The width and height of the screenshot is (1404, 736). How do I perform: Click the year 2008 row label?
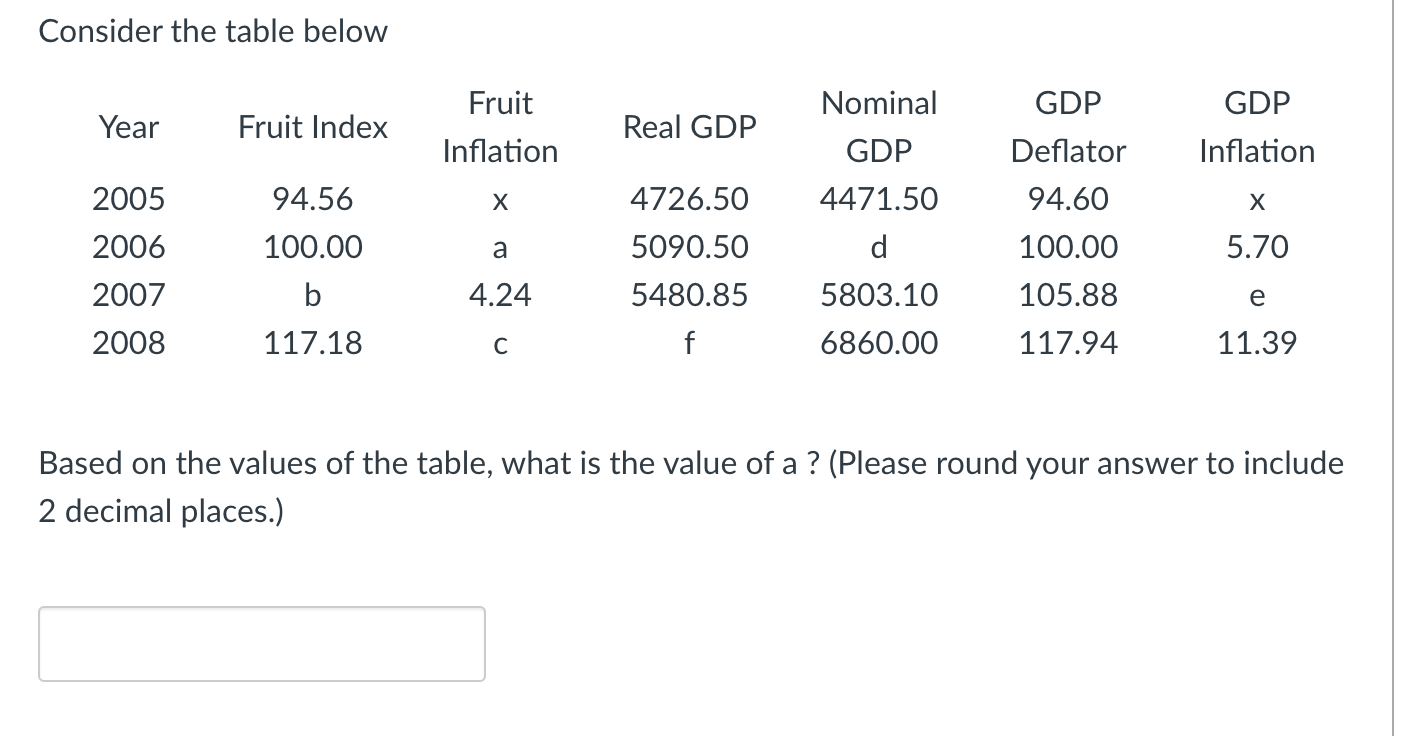click(x=128, y=343)
